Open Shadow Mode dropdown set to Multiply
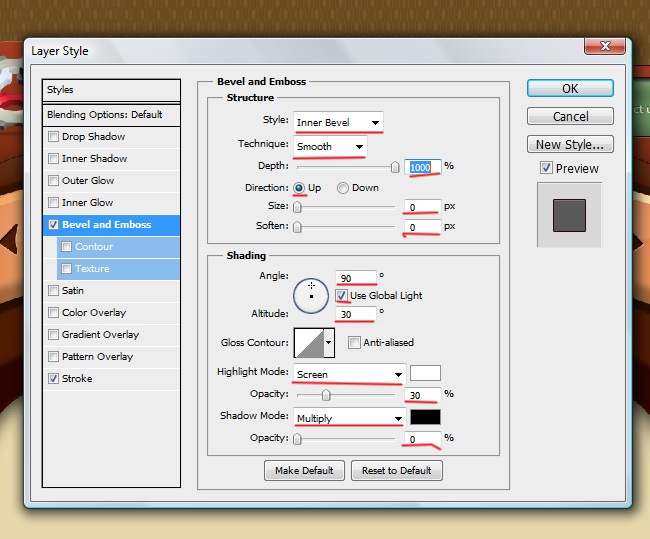Image resolution: width=650 pixels, height=539 pixels. (348, 417)
